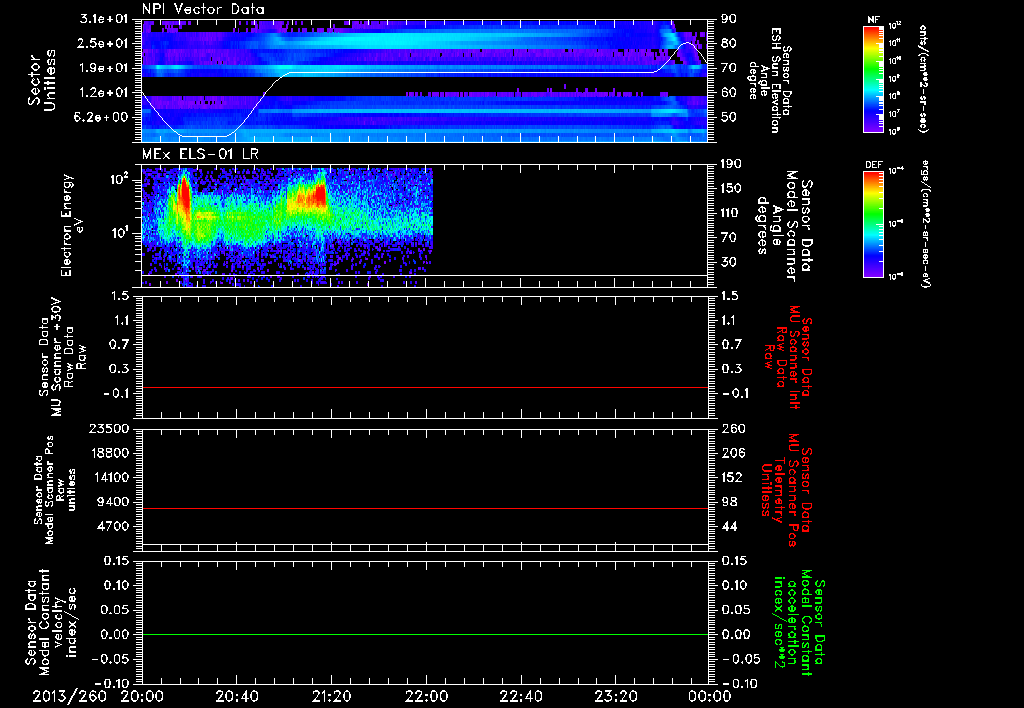Viewport: 1024px width, 708px height.
Task: Select the 'NPI Vector Data' panel title
Action: 203,9
